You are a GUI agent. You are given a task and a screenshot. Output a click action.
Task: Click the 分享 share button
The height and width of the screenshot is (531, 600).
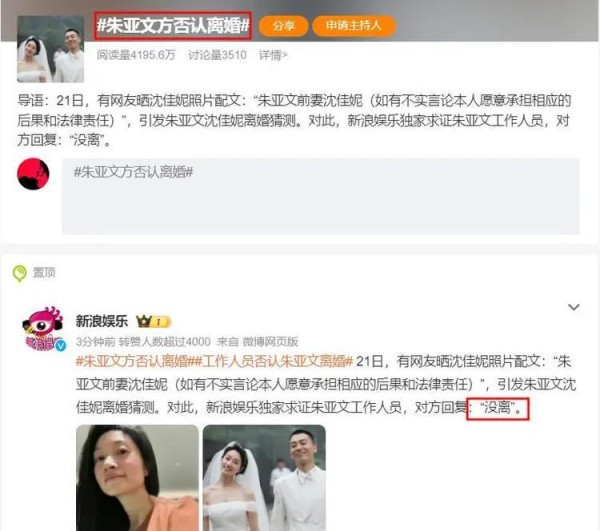[283, 26]
